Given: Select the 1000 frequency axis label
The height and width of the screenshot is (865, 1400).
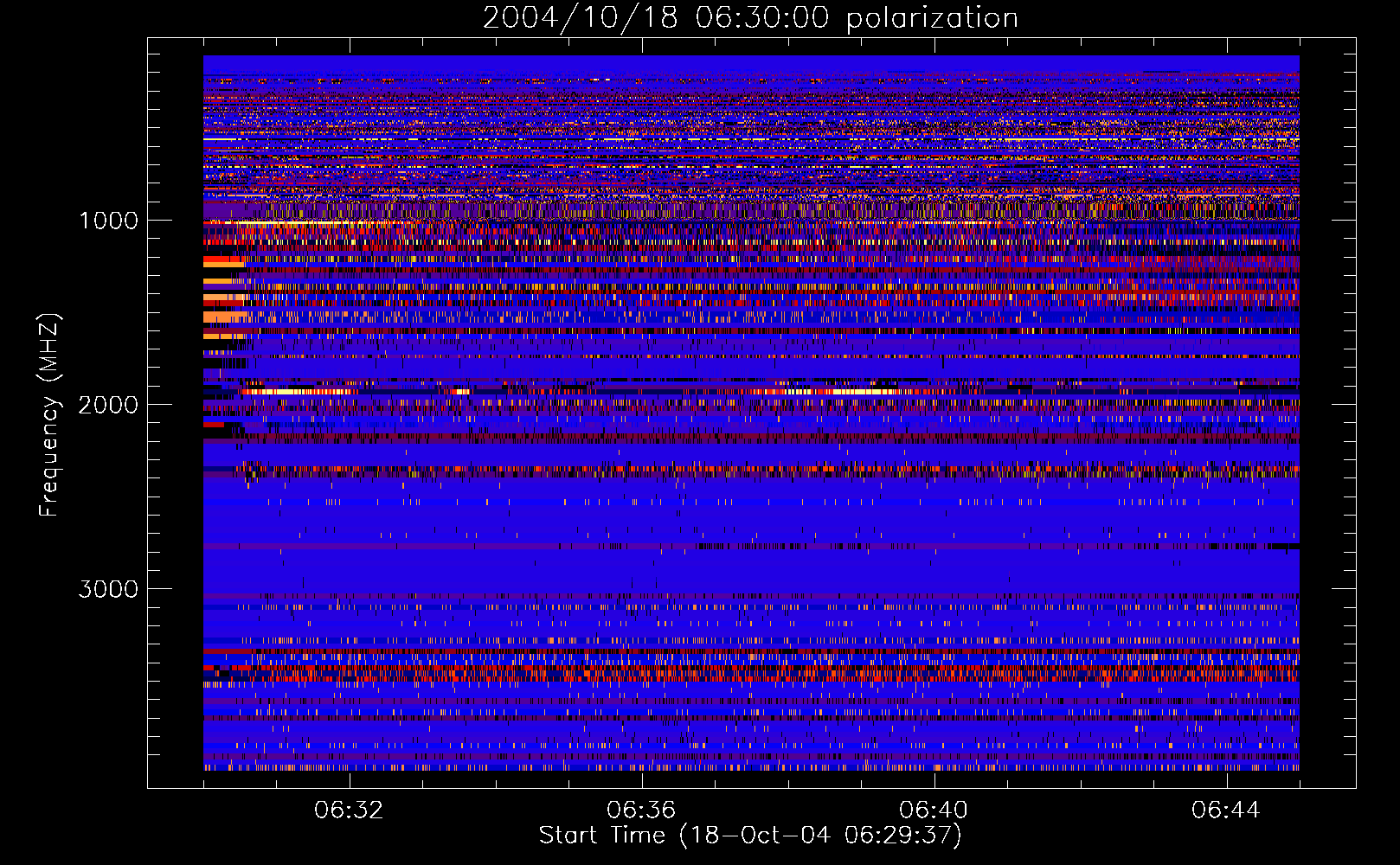Looking at the screenshot, I should pos(109,221).
